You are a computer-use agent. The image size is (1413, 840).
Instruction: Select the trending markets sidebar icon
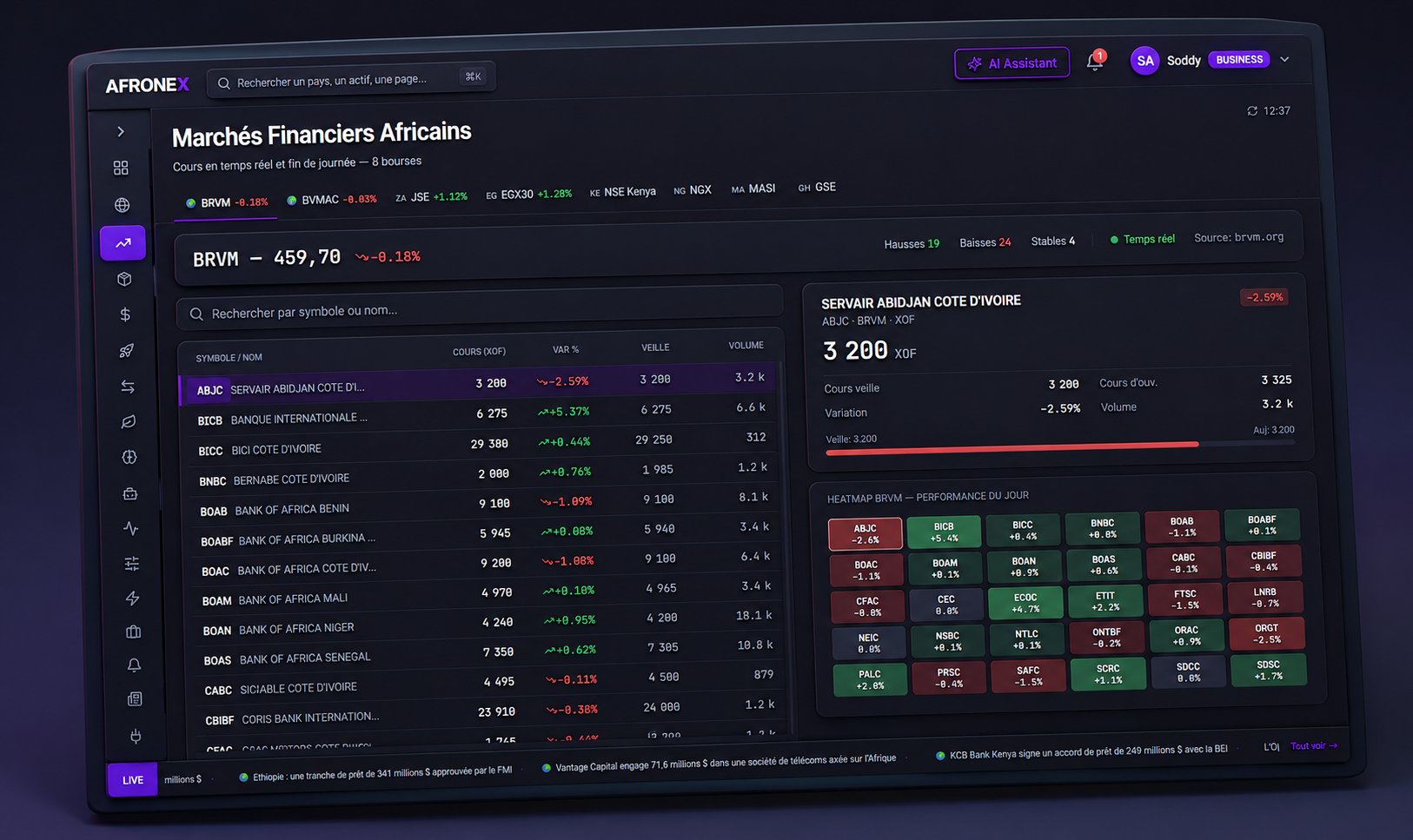coord(123,243)
